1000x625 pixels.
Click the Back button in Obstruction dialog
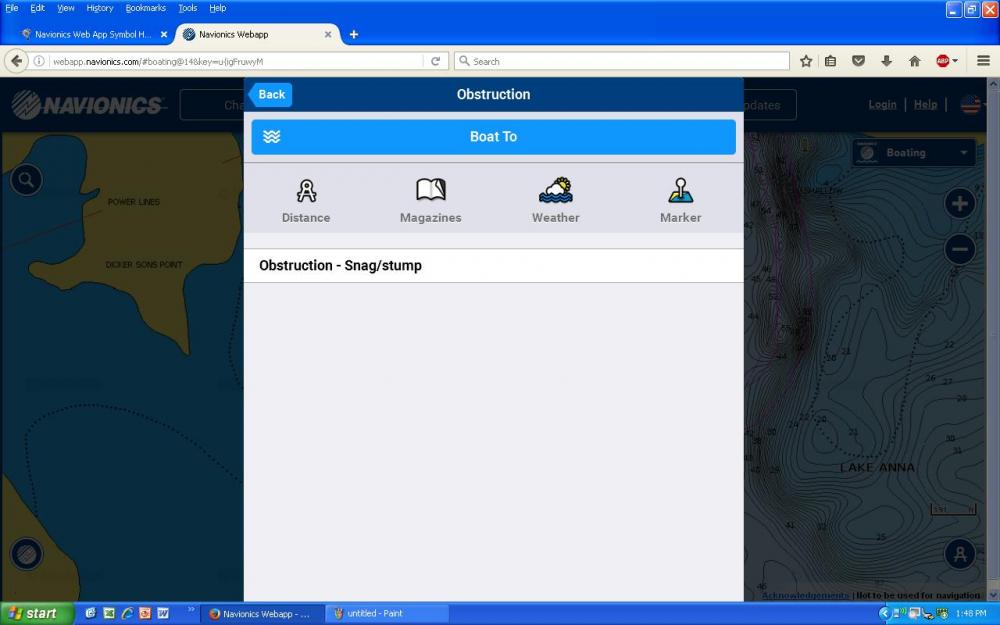pos(271,94)
